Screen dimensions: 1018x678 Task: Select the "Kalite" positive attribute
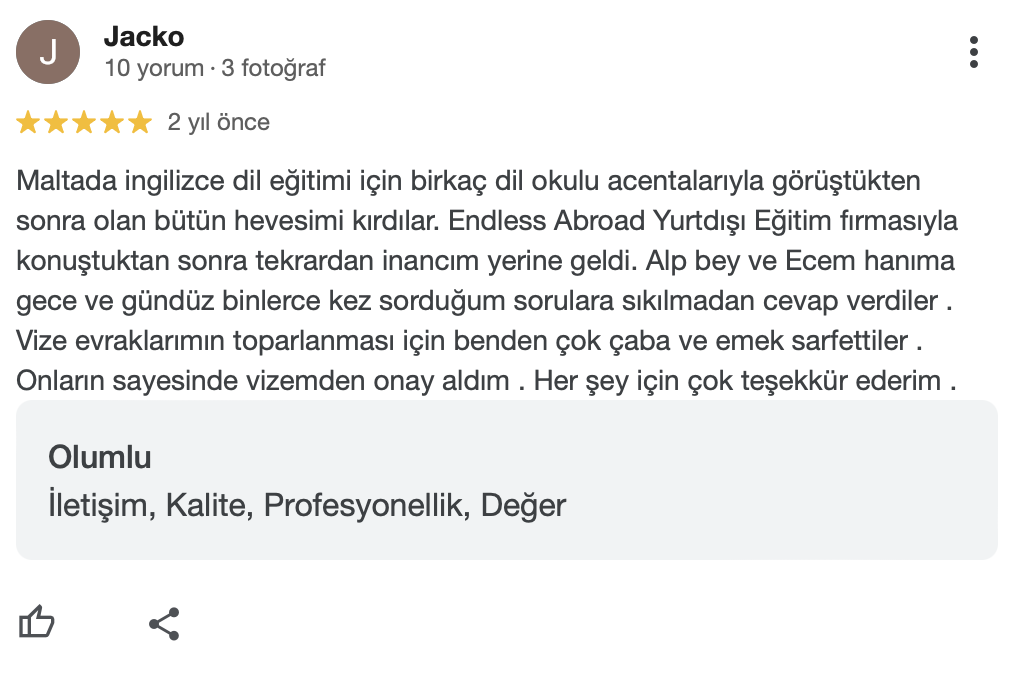pyautogui.click(x=207, y=505)
